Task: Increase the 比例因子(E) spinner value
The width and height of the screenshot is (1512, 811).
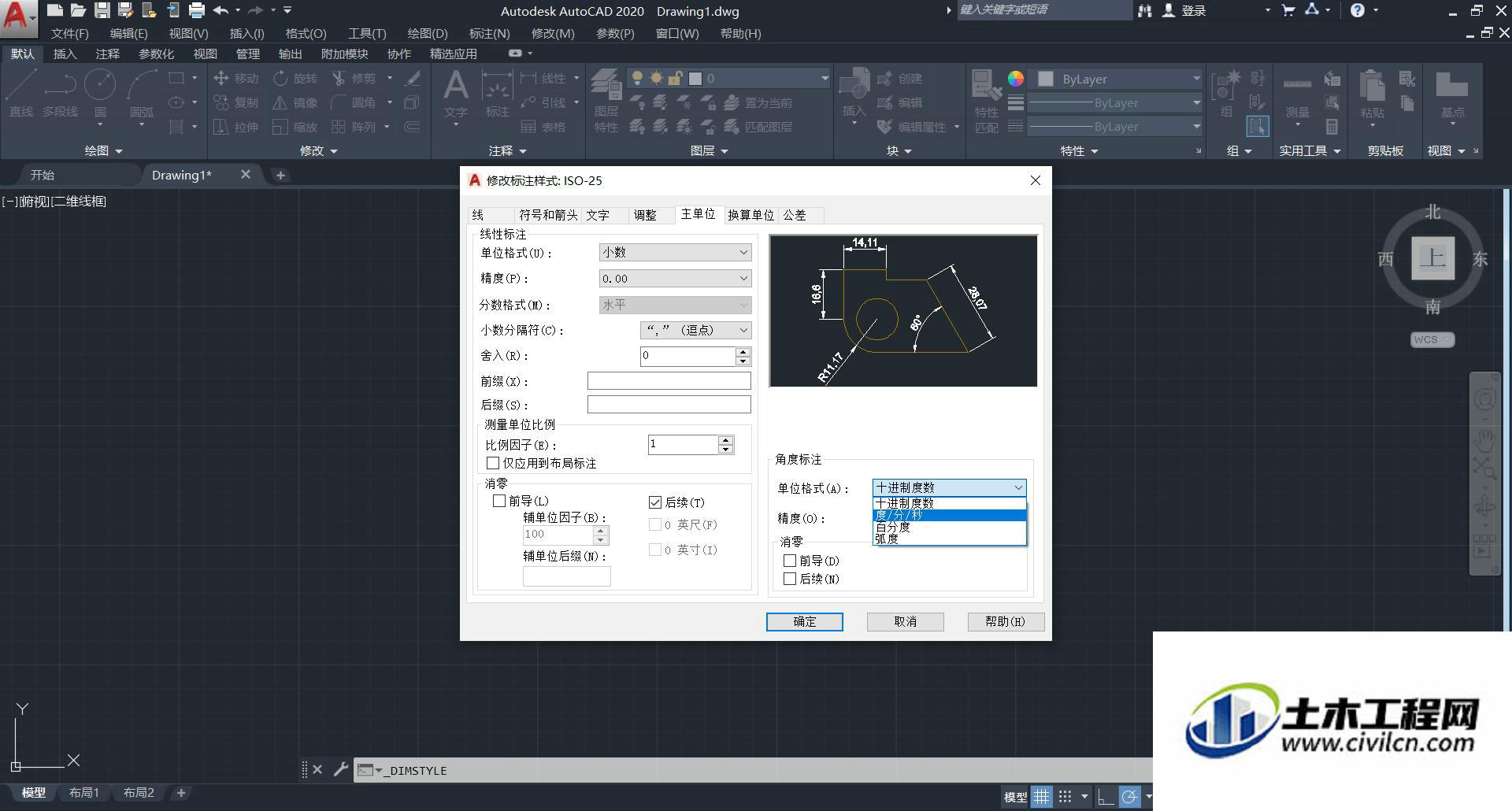Action: pos(726,440)
